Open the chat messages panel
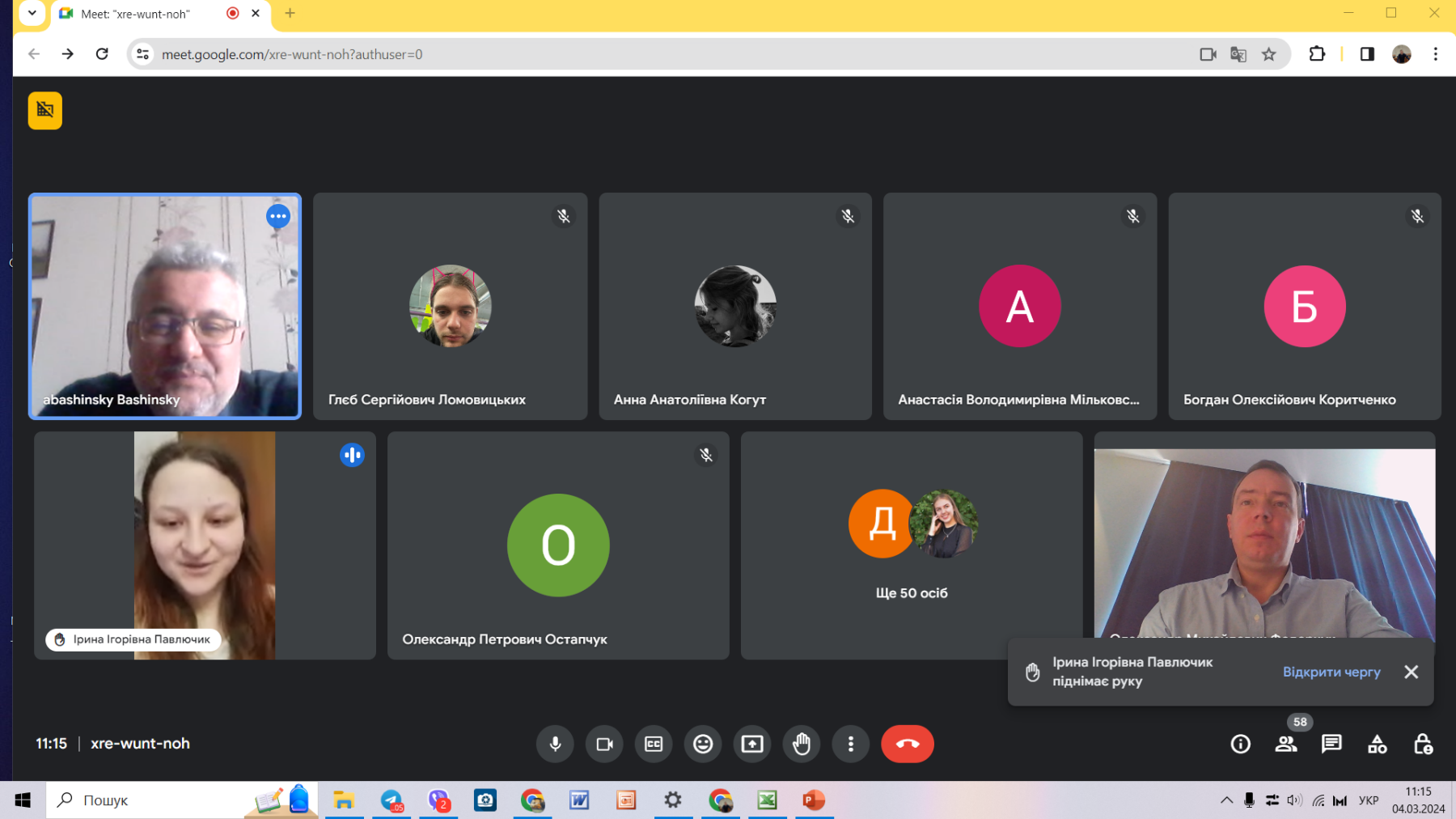The image size is (1456, 819). coord(1331,744)
